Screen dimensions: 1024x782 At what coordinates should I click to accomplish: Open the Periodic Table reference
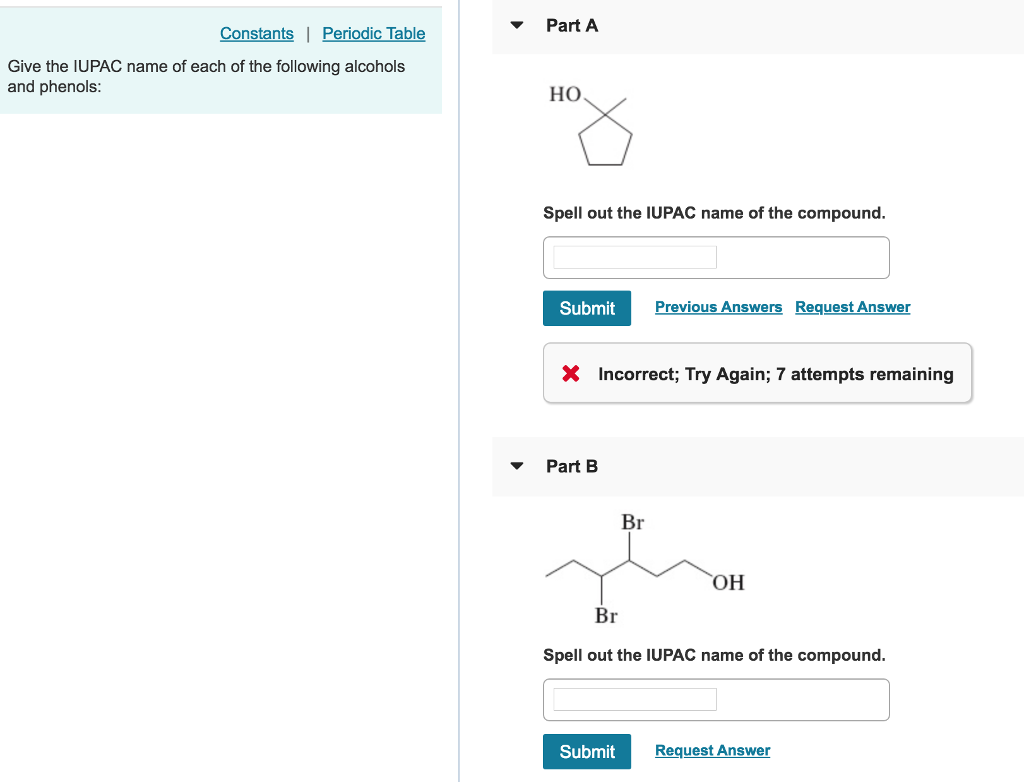tap(373, 33)
